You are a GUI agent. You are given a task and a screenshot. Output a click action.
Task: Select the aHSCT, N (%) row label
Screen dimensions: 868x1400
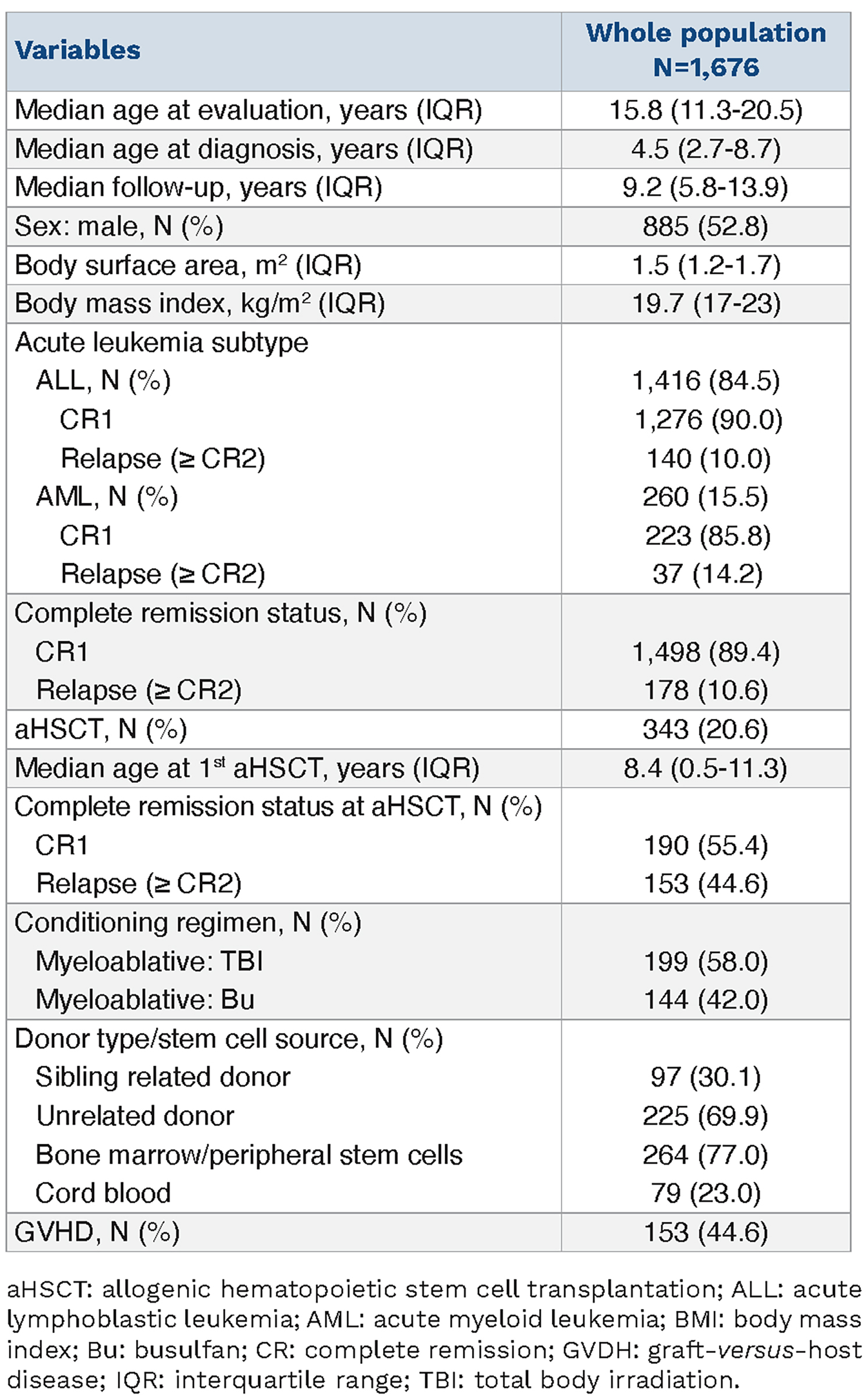point(100,729)
